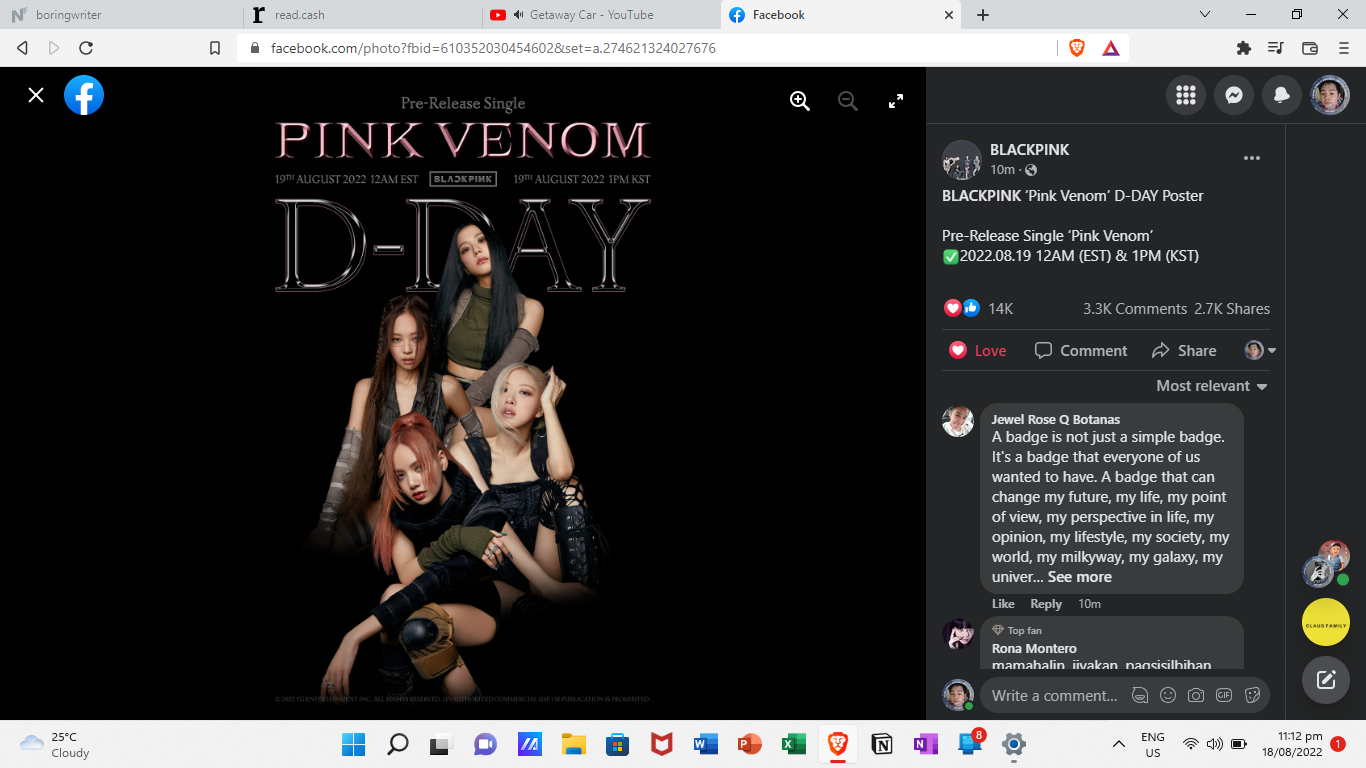Open Jewel Rose Q Botanas's profile
1366x768 pixels.
pyautogui.click(x=1055, y=419)
